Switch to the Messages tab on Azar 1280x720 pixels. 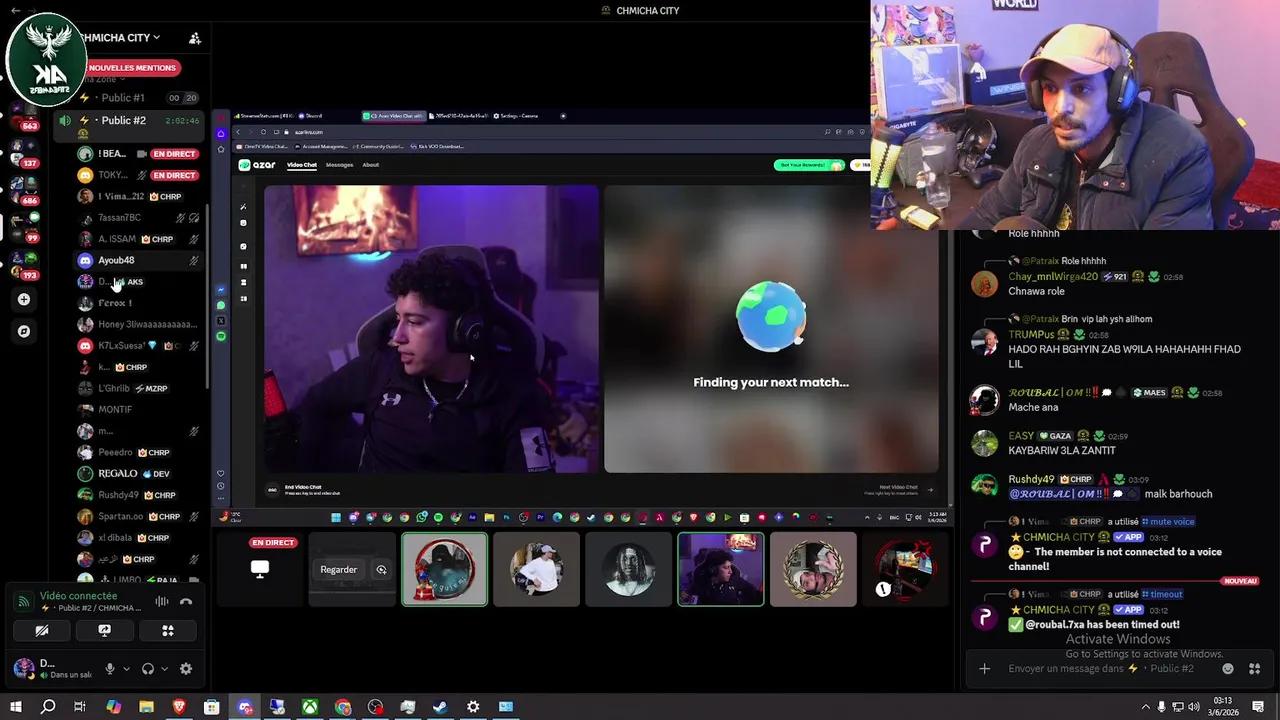pos(339,165)
